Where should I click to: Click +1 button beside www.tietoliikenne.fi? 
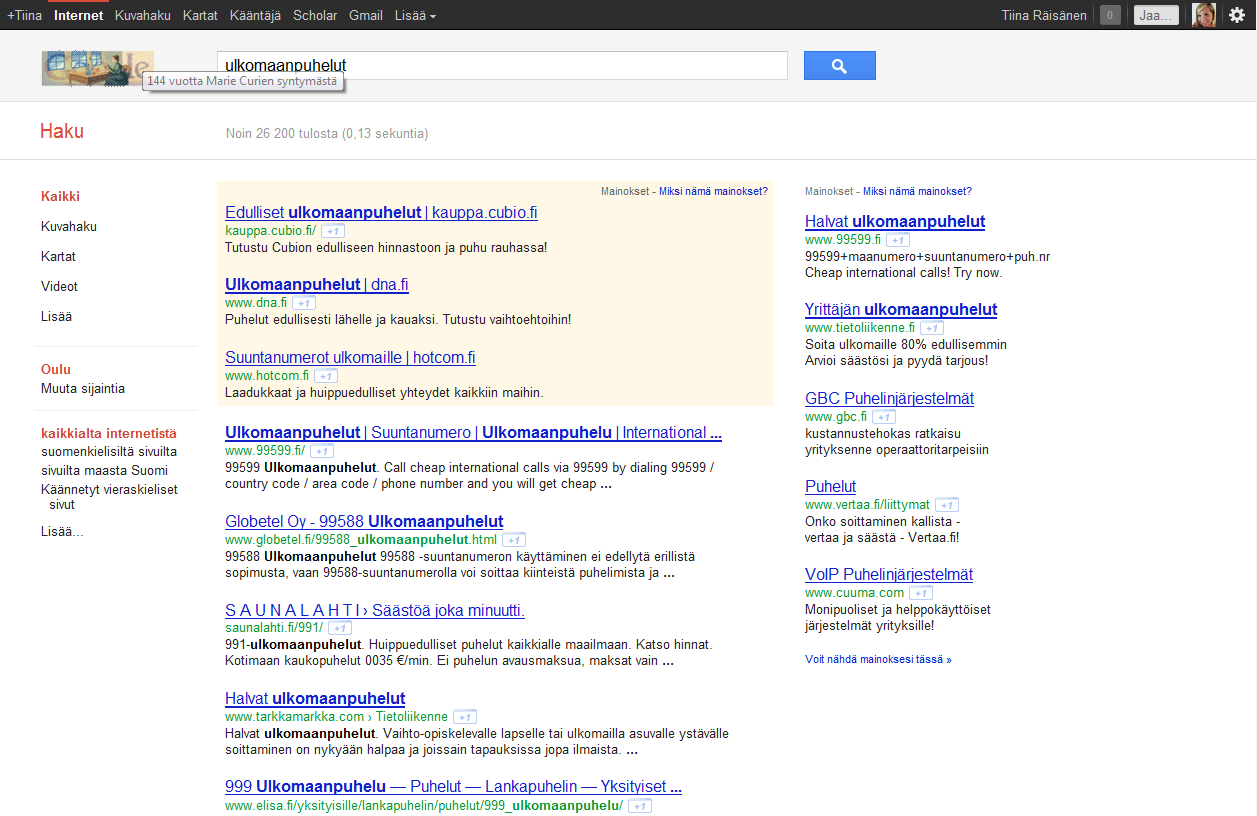point(932,328)
